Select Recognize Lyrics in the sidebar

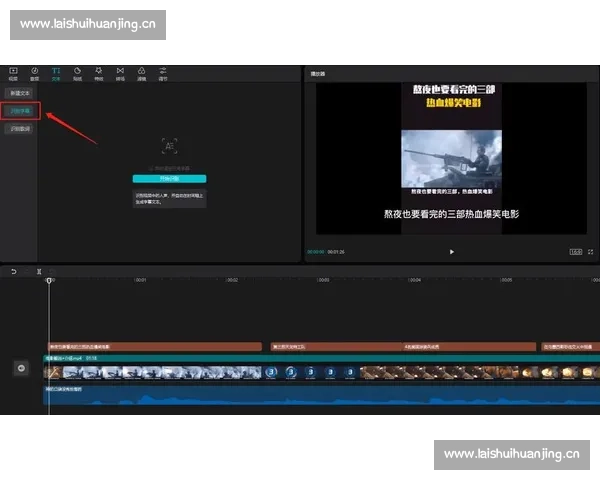[20, 129]
